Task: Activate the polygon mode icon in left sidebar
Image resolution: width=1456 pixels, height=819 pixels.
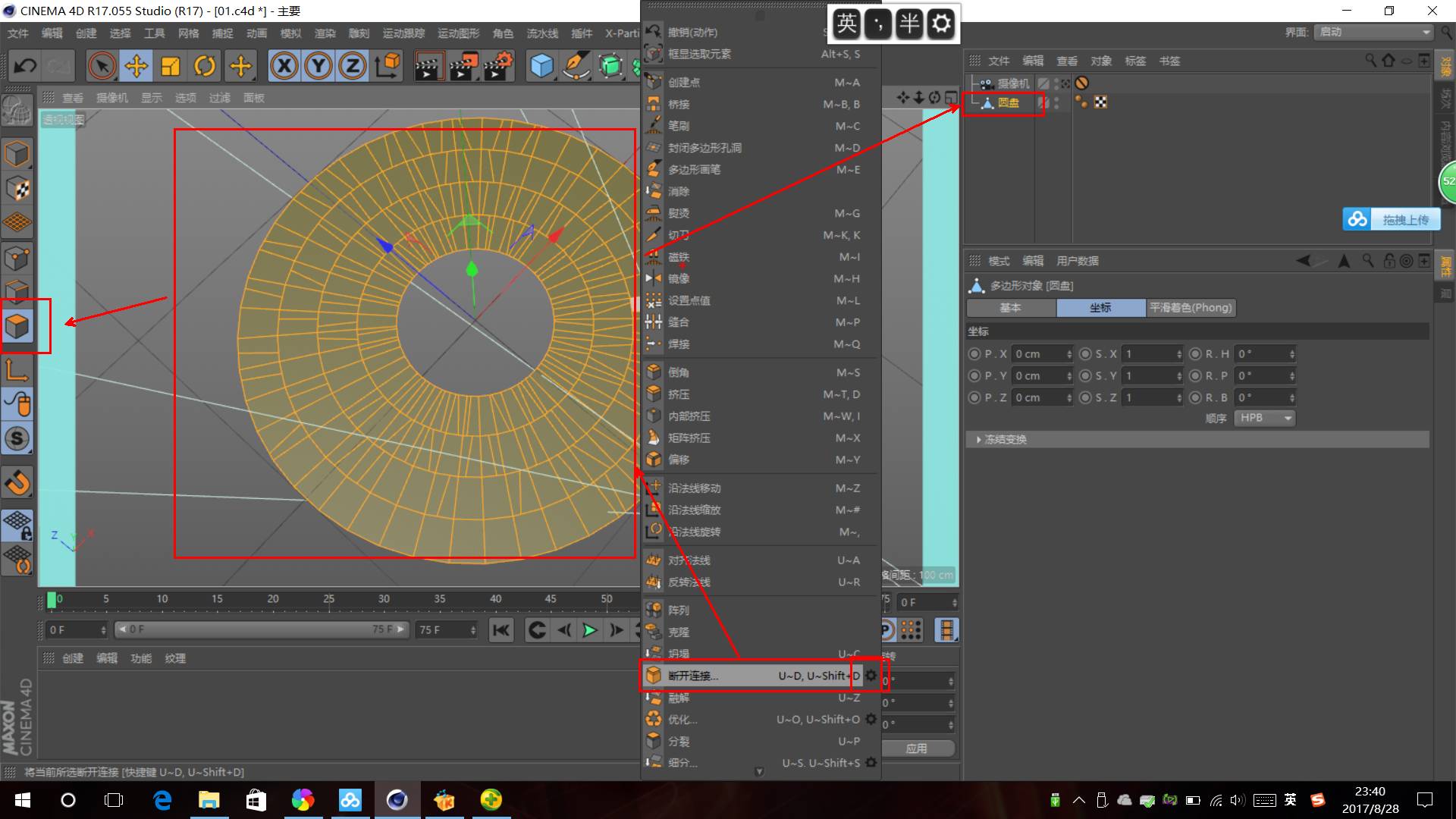Action: [x=17, y=327]
